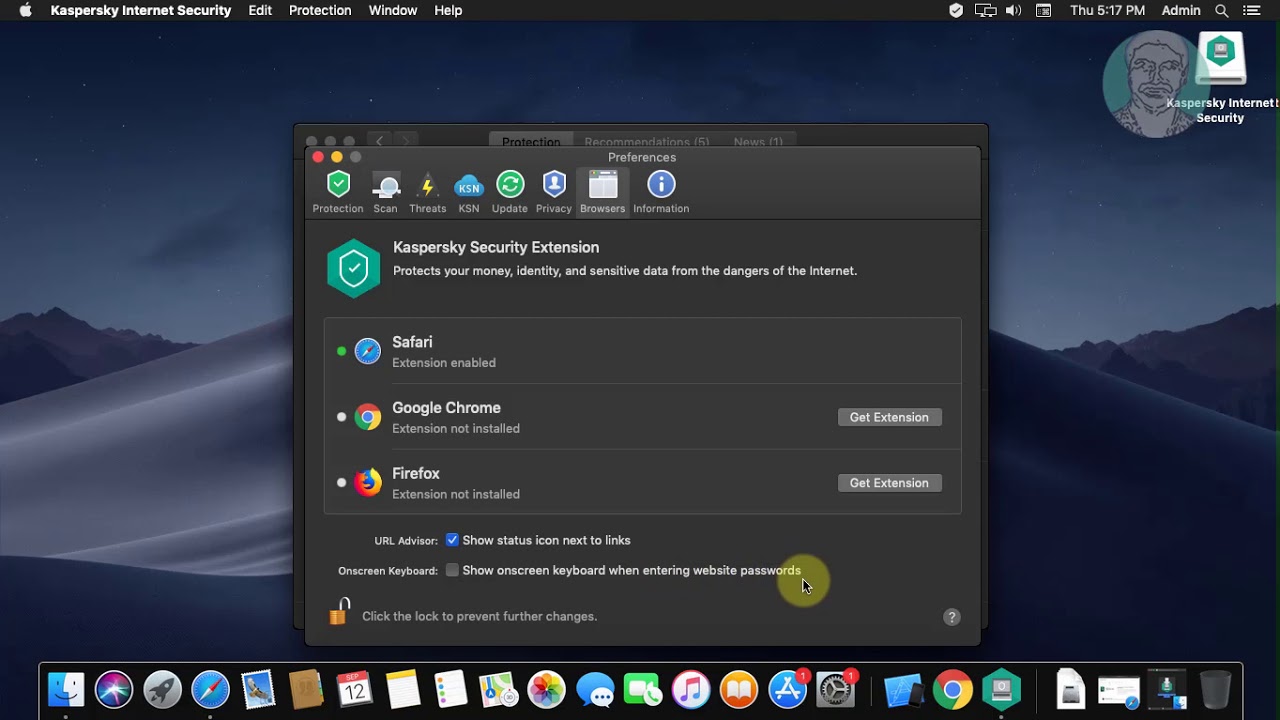Open Google Chrome from the Dock
1280x720 pixels.
pos(952,689)
